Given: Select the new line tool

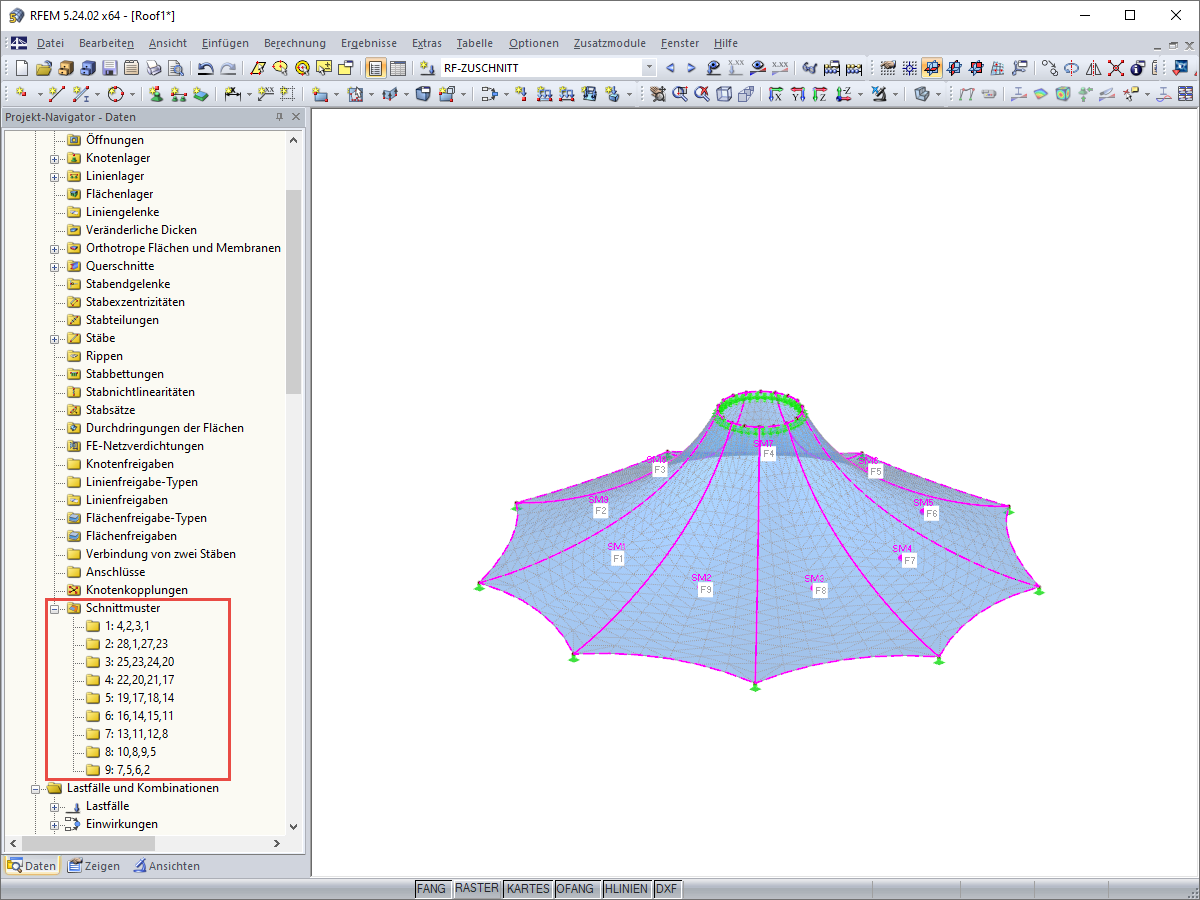Looking at the screenshot, I should (x=56, y=93).
